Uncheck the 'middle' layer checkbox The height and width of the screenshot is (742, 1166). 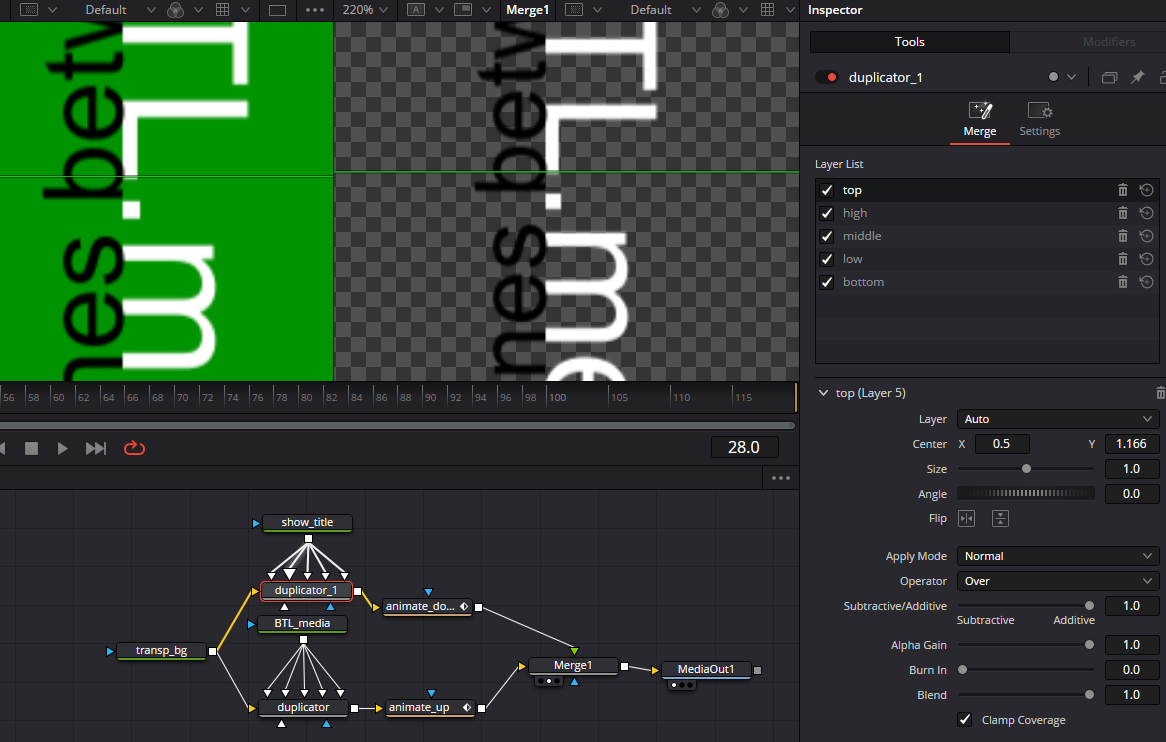827,236
